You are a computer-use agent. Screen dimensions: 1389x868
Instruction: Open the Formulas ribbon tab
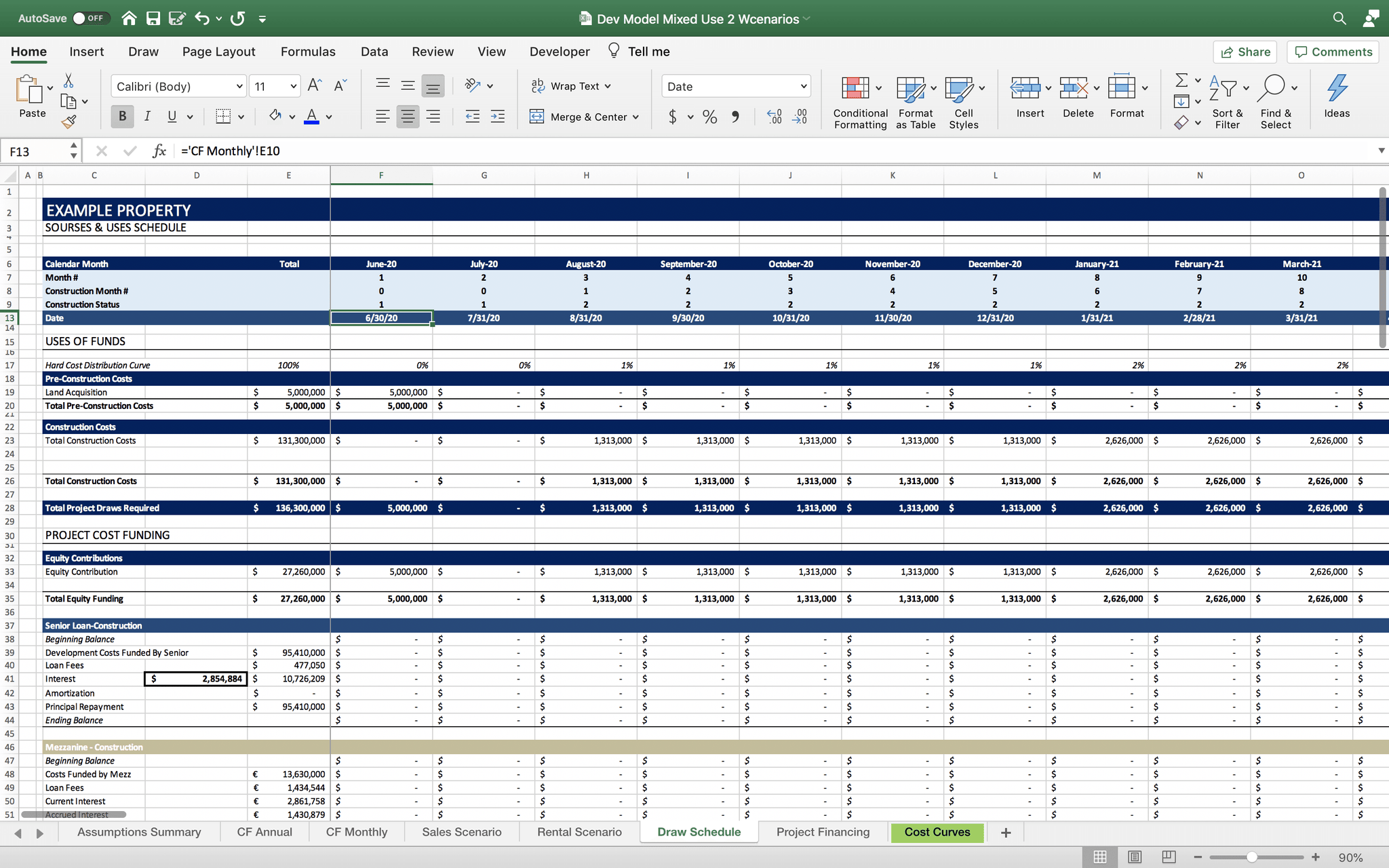click(x=308, y=52)
